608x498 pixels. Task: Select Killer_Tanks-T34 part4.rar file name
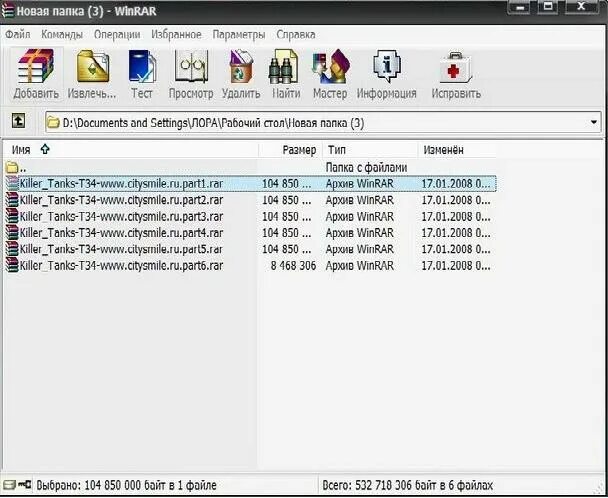click(x=121, y=232)
